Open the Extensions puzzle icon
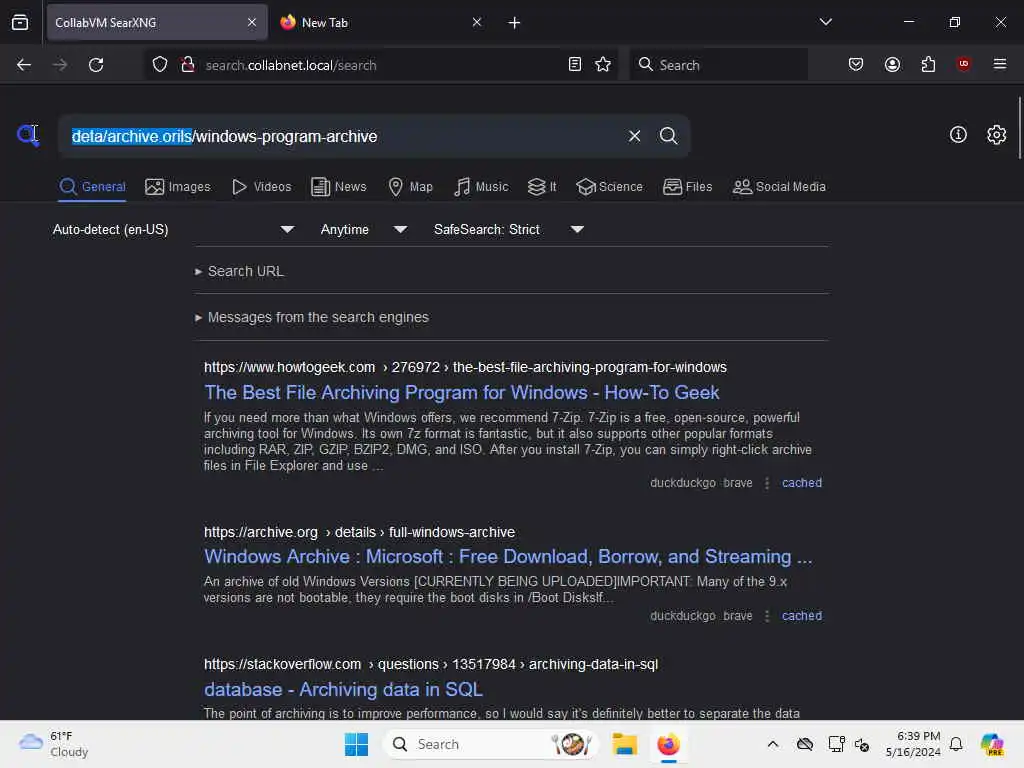This screenshot has width=1024, height=768. click(x=928, y=64)
